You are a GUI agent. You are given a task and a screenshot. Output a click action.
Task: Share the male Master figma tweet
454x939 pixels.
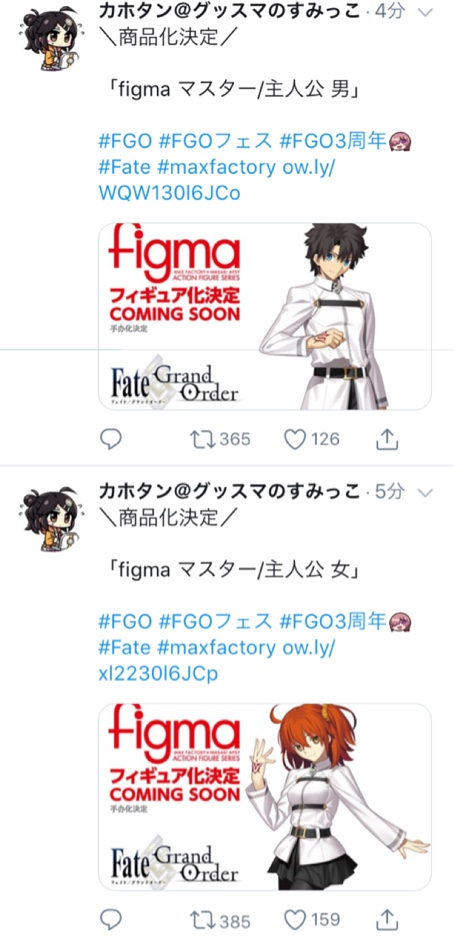[x=387, y=440]
